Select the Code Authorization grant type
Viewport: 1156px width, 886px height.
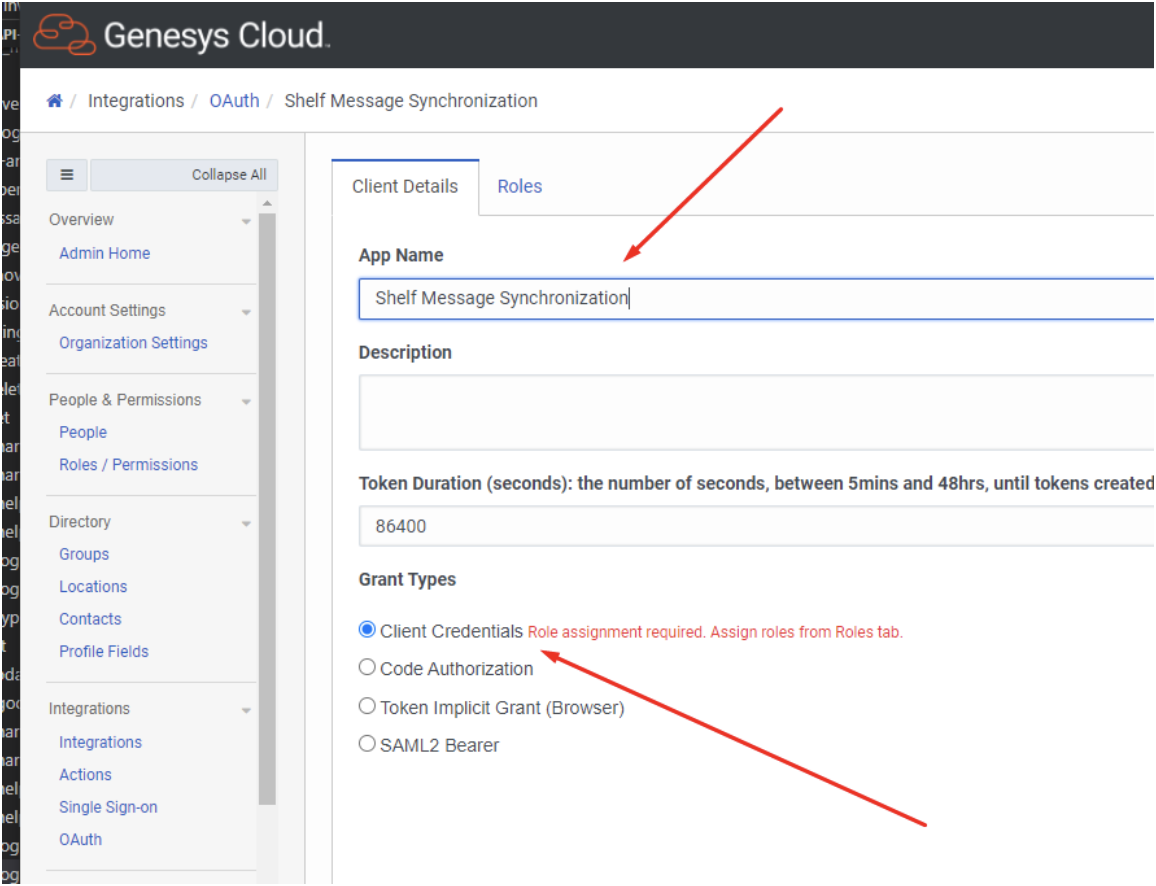(367, 667)
